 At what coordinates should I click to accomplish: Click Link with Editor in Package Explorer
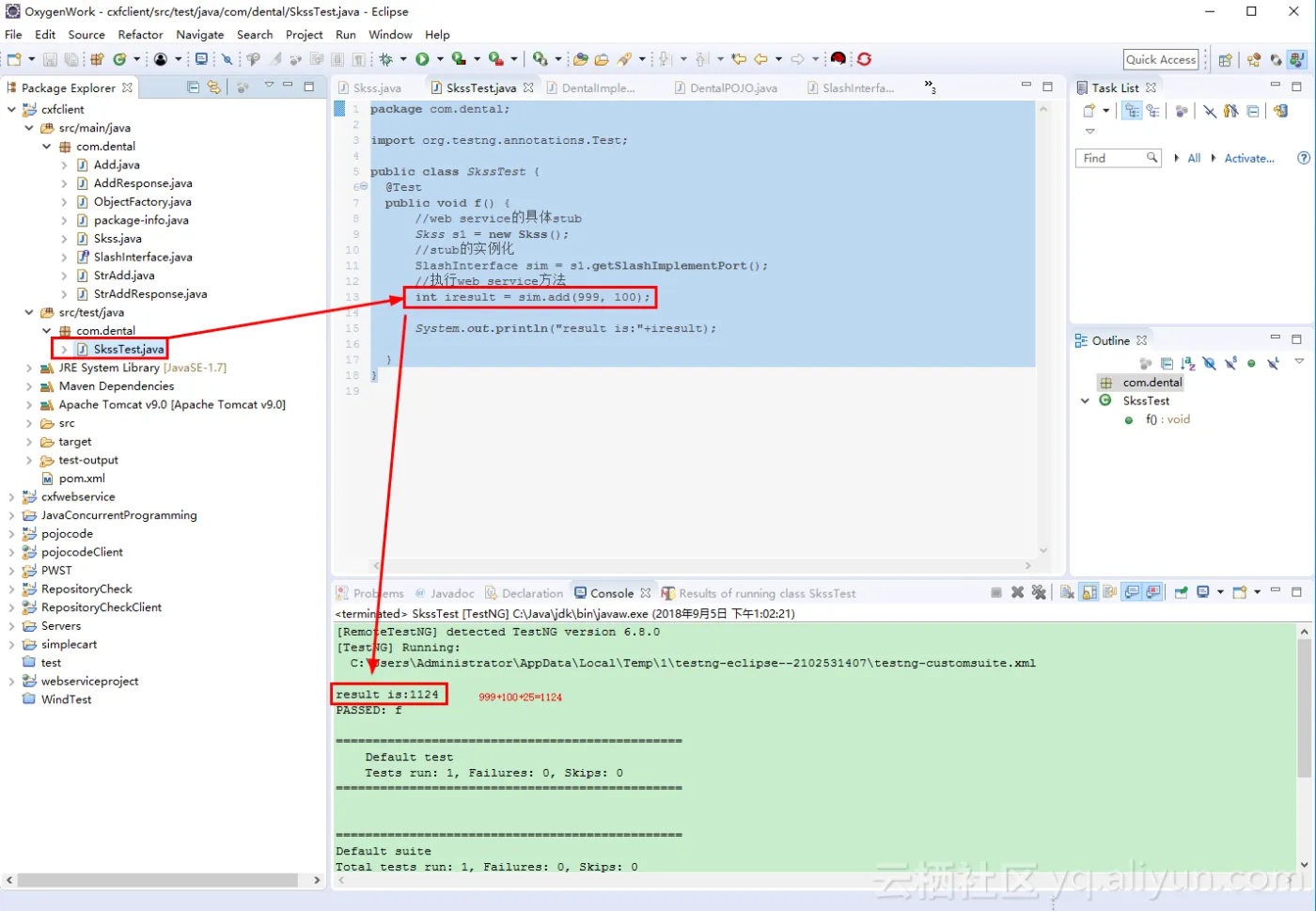point(213,87)
